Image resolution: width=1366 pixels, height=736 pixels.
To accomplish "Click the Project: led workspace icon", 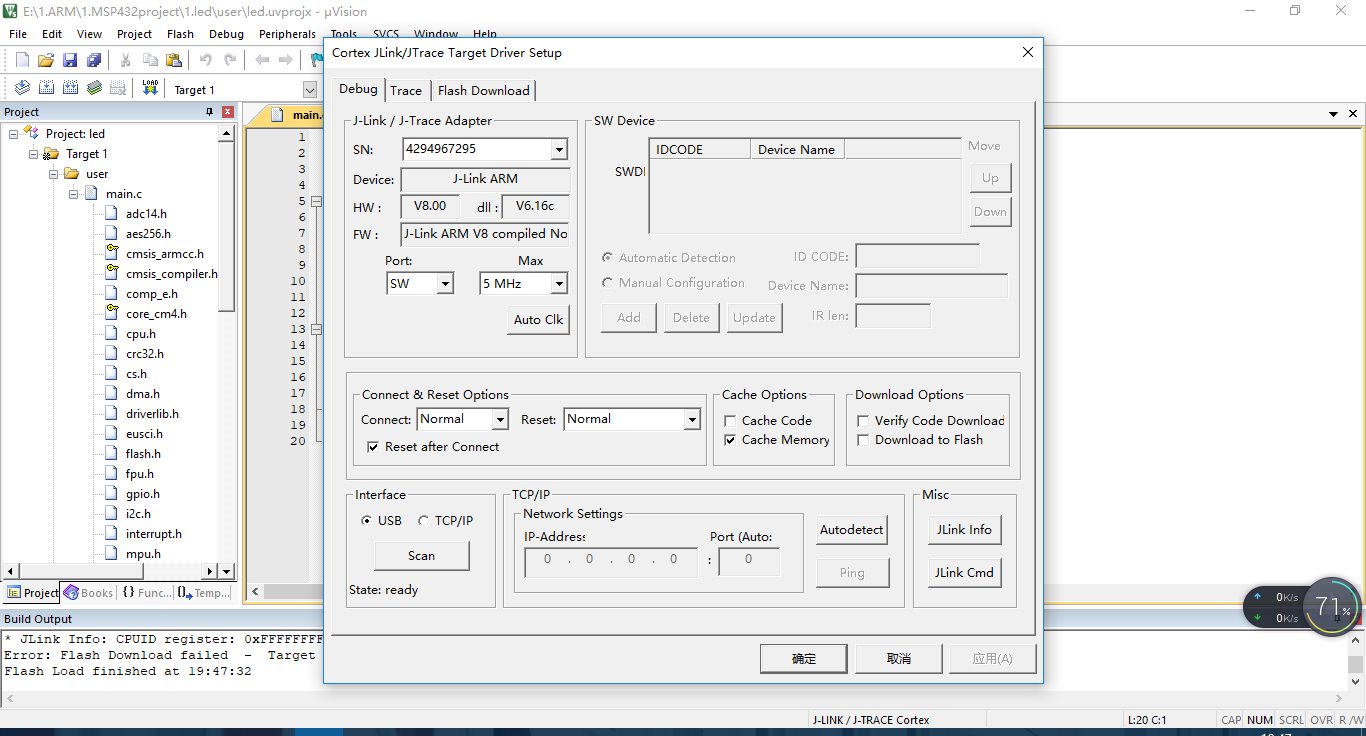I will pos(31,133).
